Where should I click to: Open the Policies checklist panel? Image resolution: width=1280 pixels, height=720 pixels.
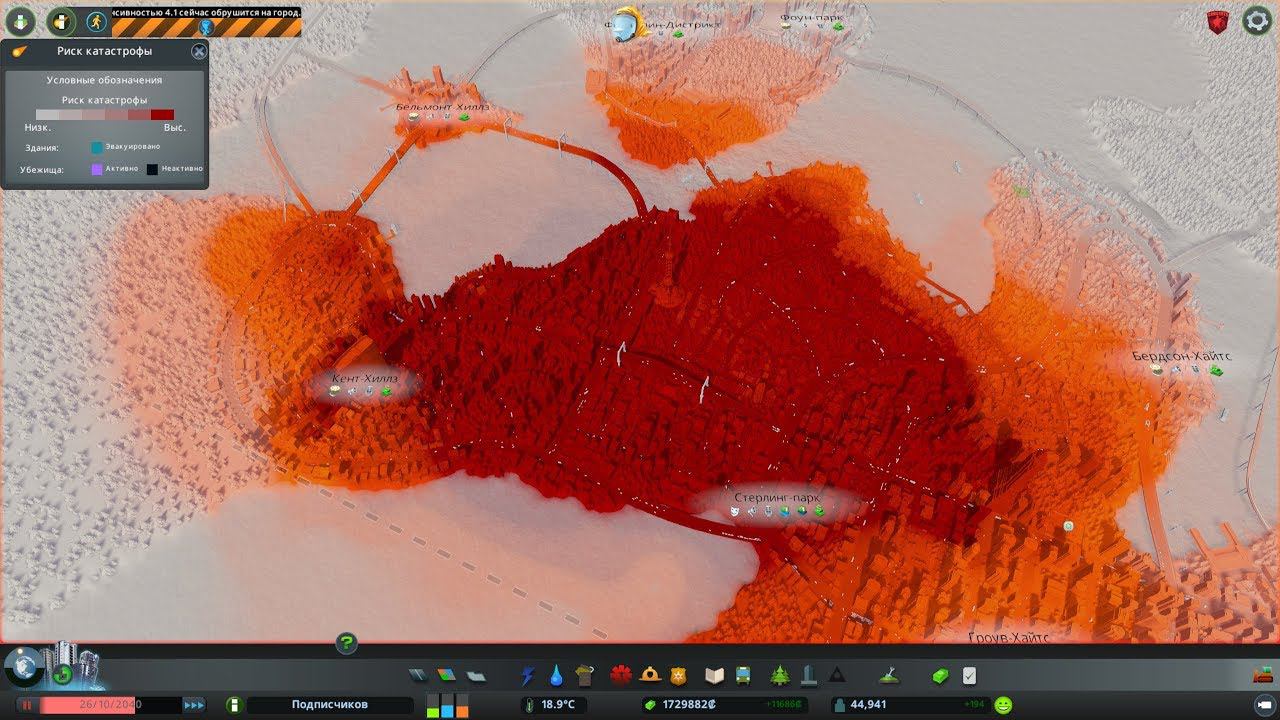click(x=969, y=676)
